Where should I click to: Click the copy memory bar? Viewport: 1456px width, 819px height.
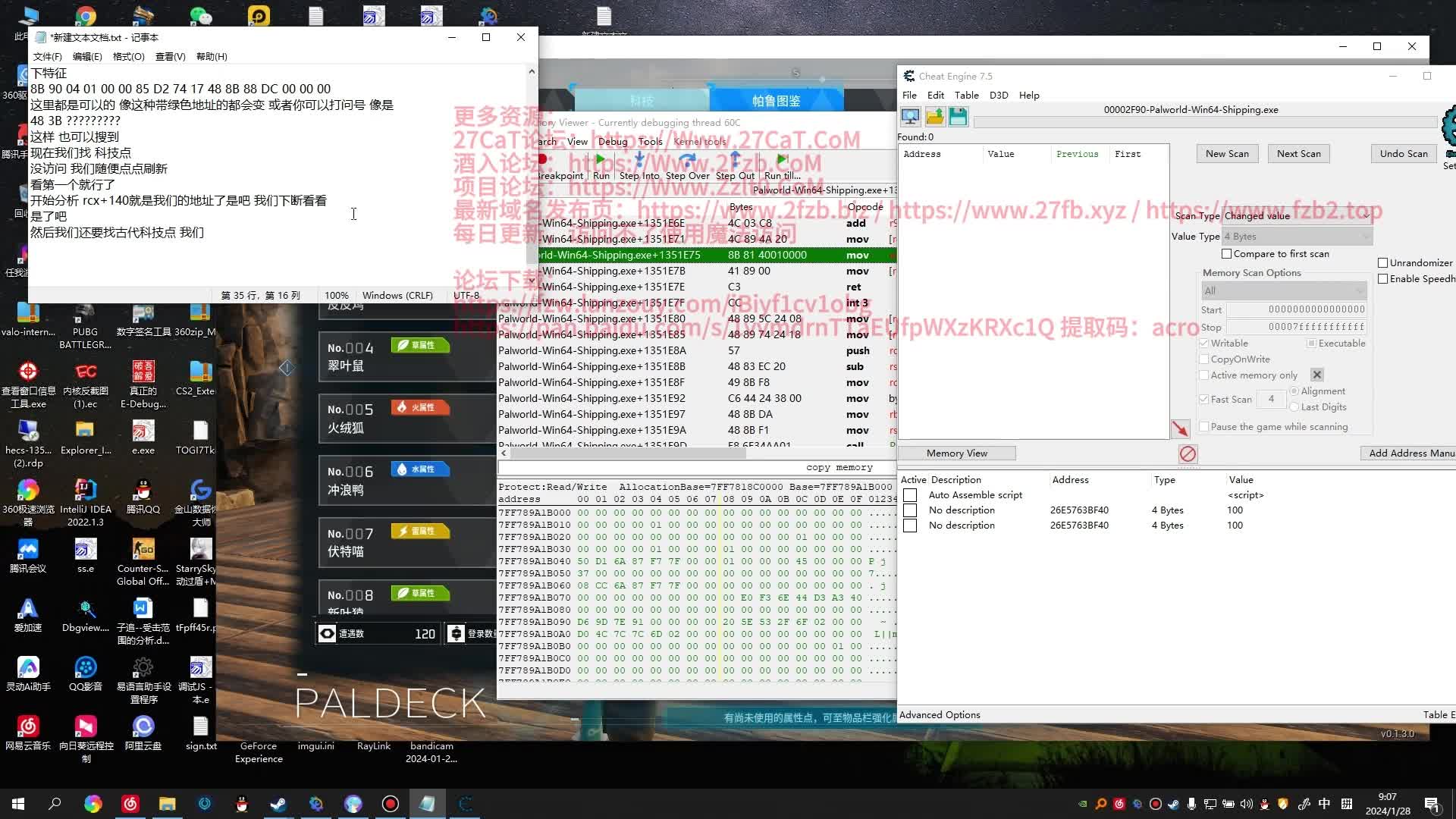697,467
